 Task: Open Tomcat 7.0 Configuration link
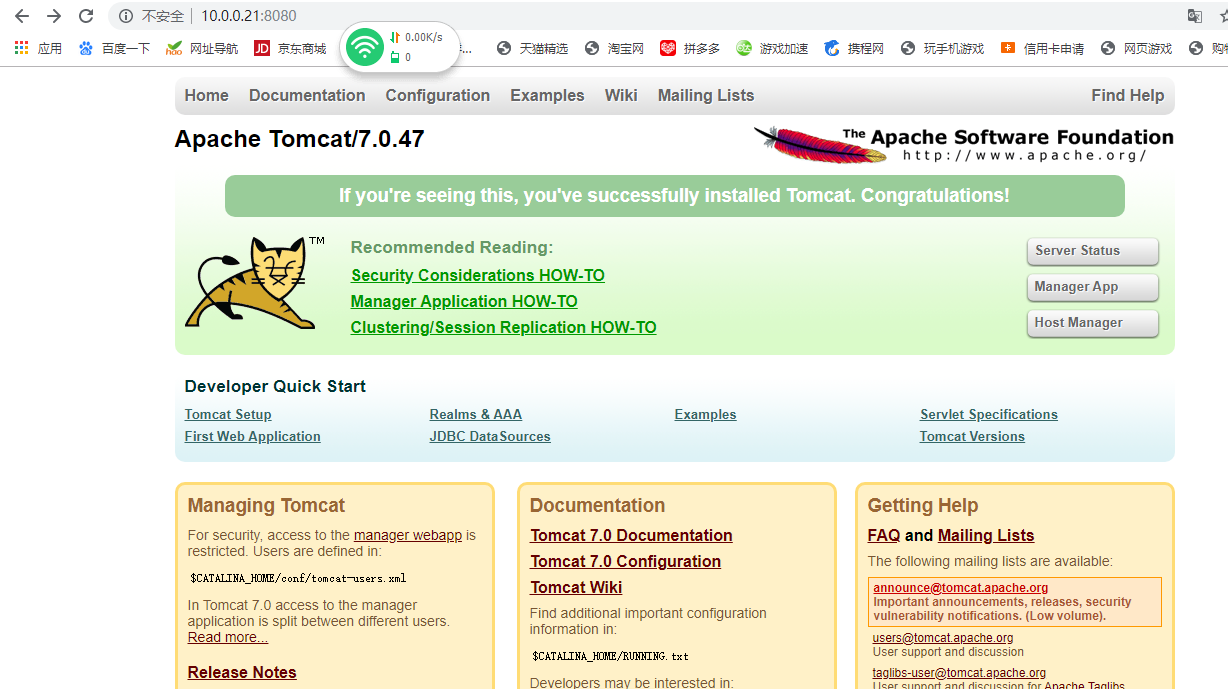point(625,561)
